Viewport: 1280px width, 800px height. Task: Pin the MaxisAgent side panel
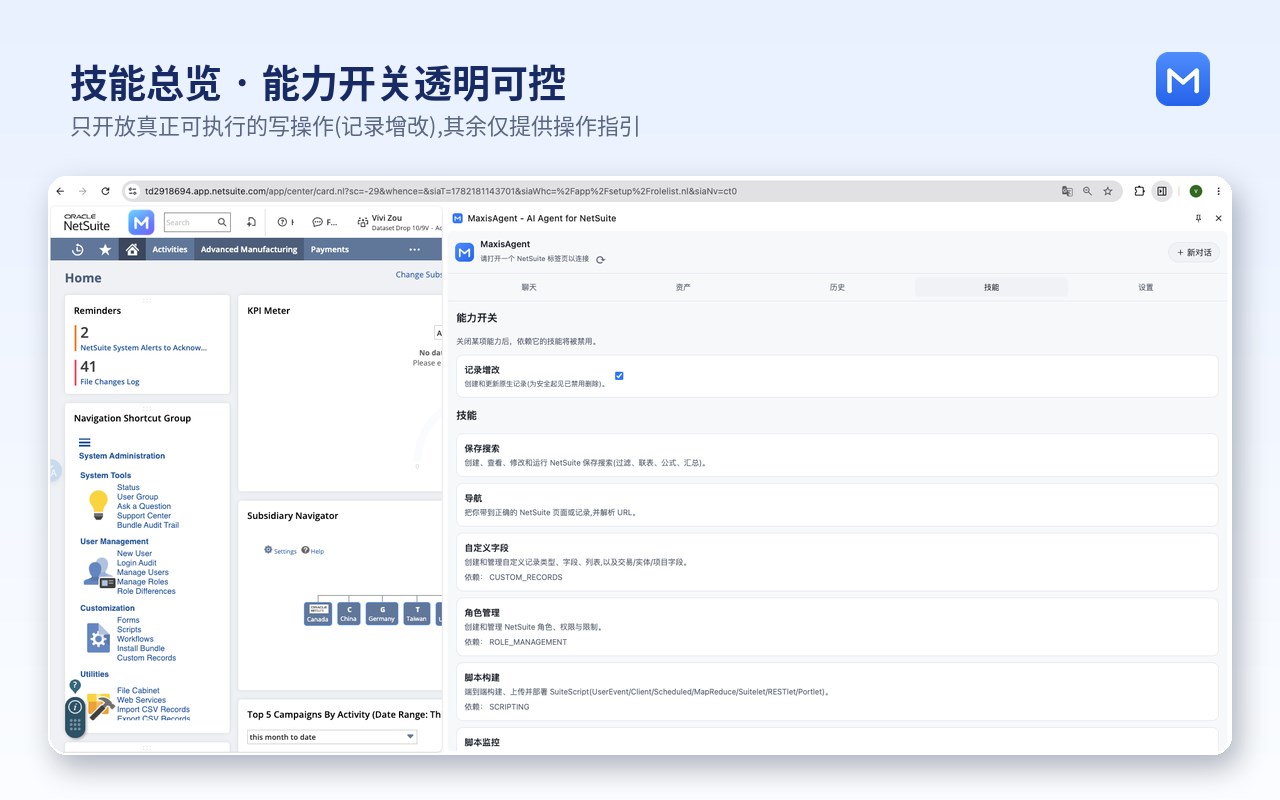(1198, 218)
